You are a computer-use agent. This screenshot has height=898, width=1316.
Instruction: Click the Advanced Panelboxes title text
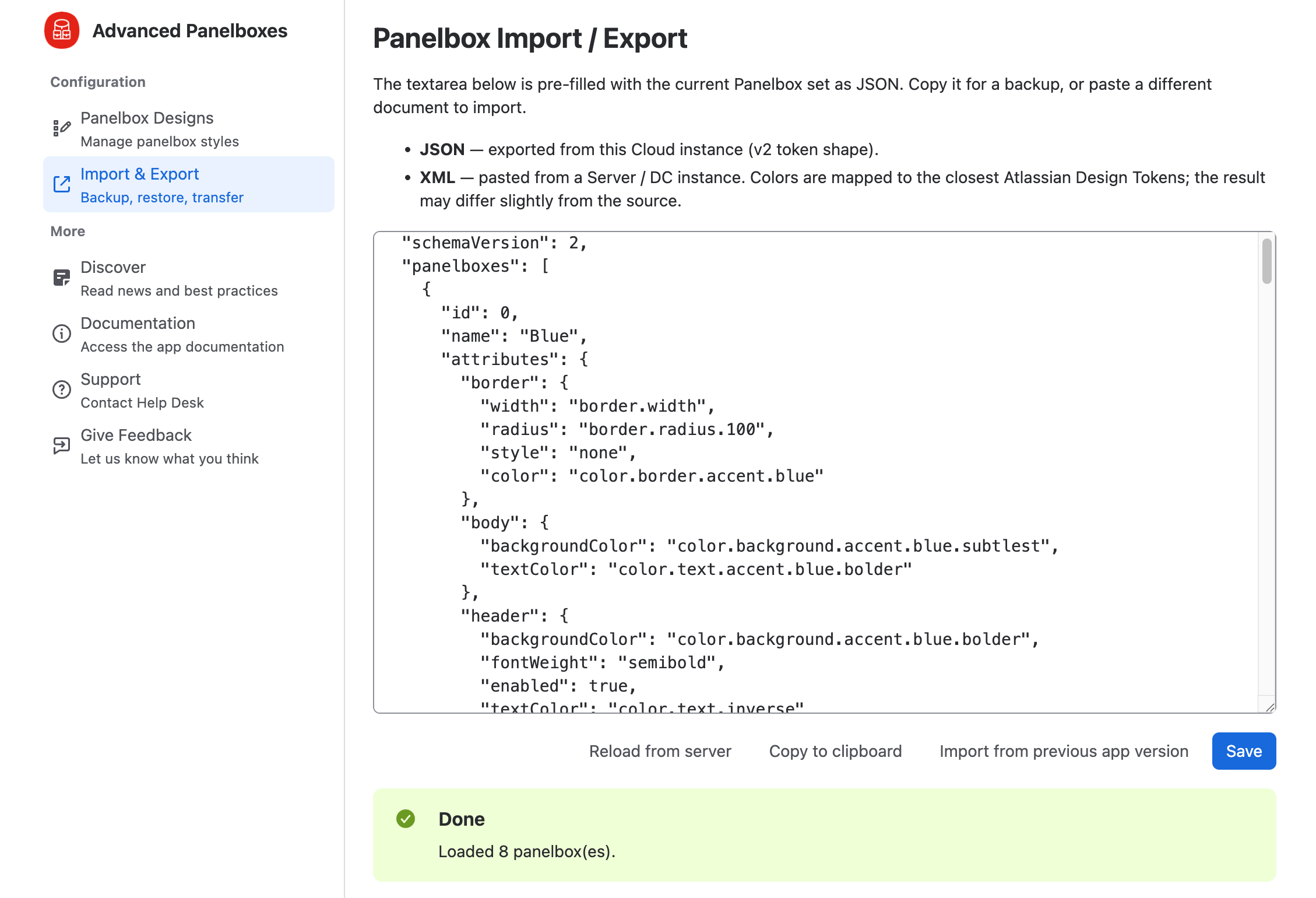[190, 30]
